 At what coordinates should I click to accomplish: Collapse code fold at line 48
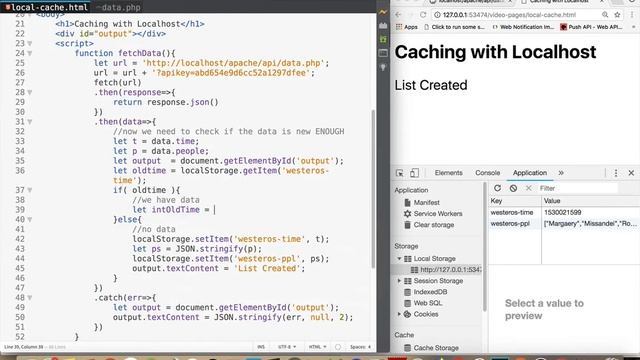pyautogui.click(x=30, y=298)
